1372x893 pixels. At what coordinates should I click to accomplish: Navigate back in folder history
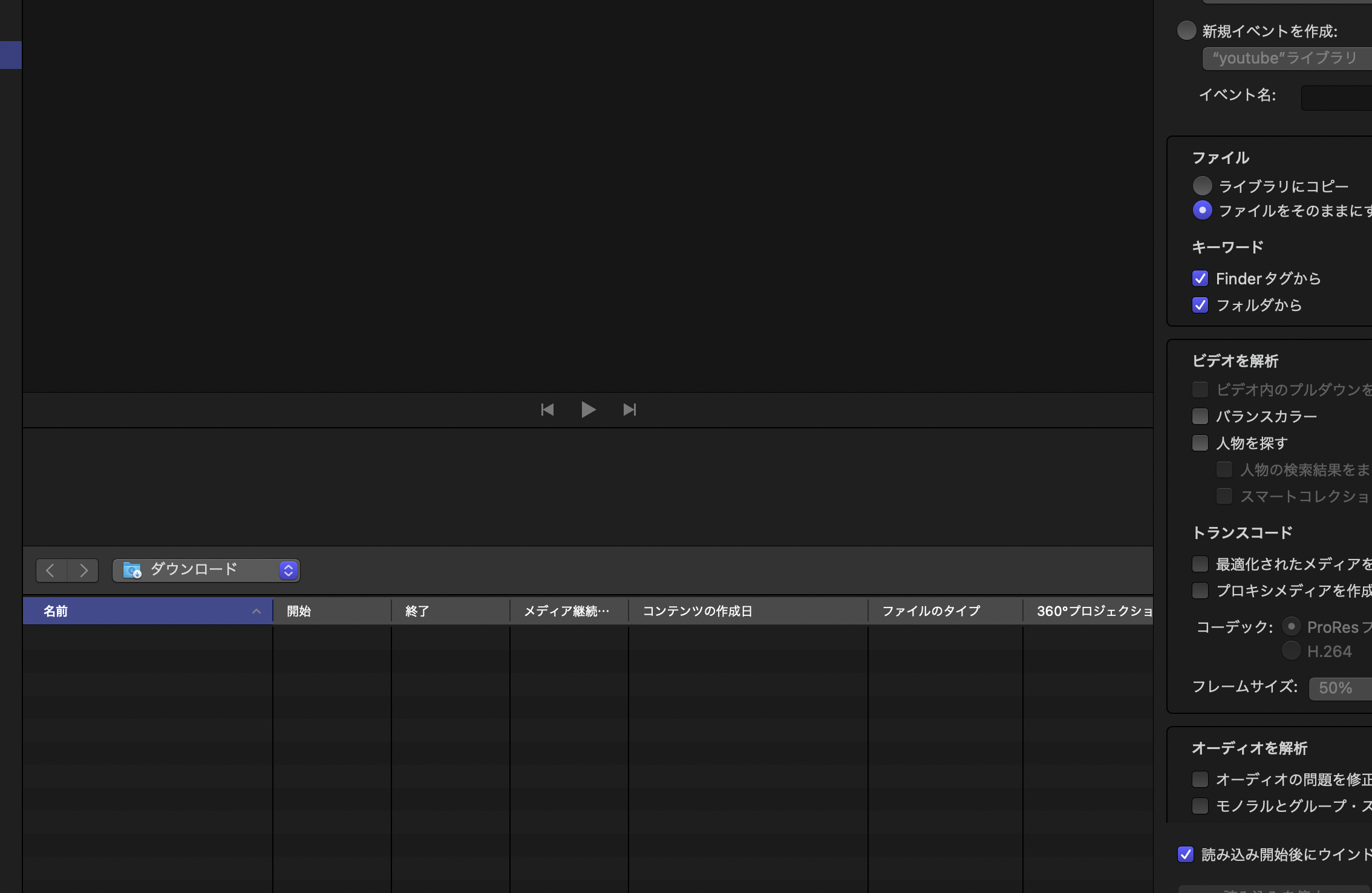click(51, 570)
